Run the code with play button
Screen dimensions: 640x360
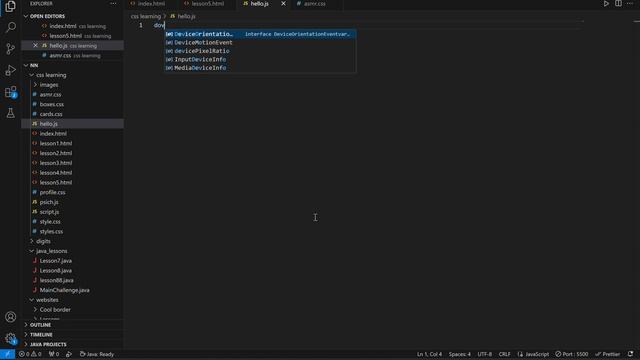606,4
